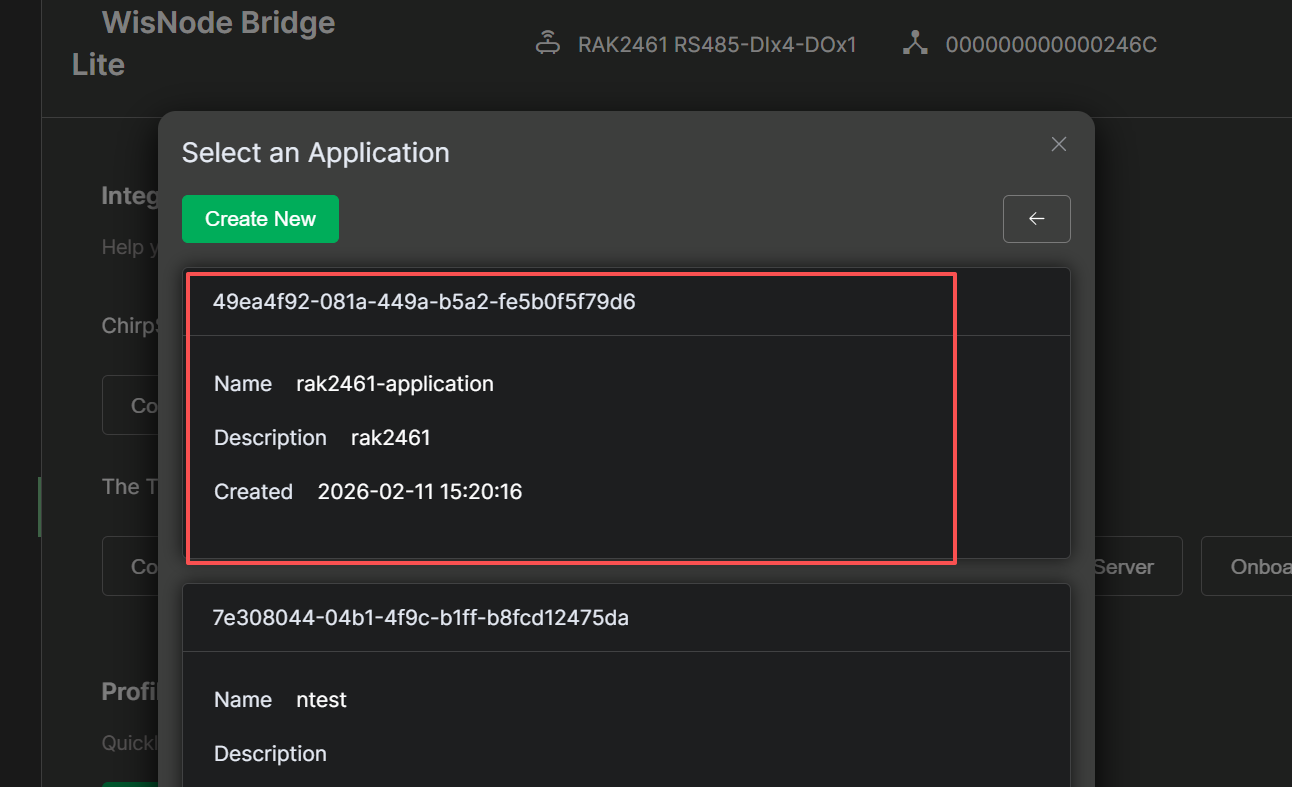The width and height of the screenshot is (1292, 787).
Task: Click the node EUI icon beside 000000000000246C
Action: [915, 44]
